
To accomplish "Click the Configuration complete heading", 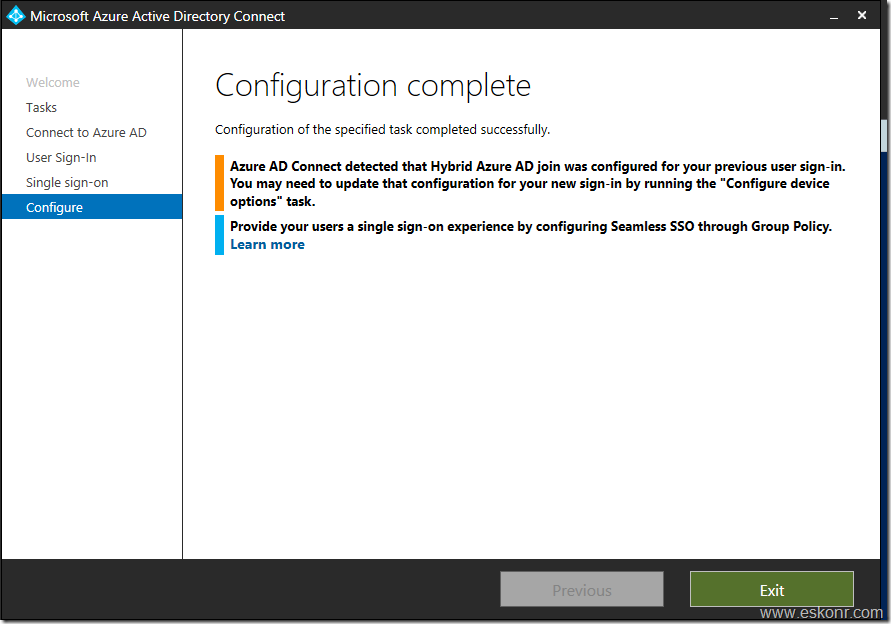I will (373, 86).
